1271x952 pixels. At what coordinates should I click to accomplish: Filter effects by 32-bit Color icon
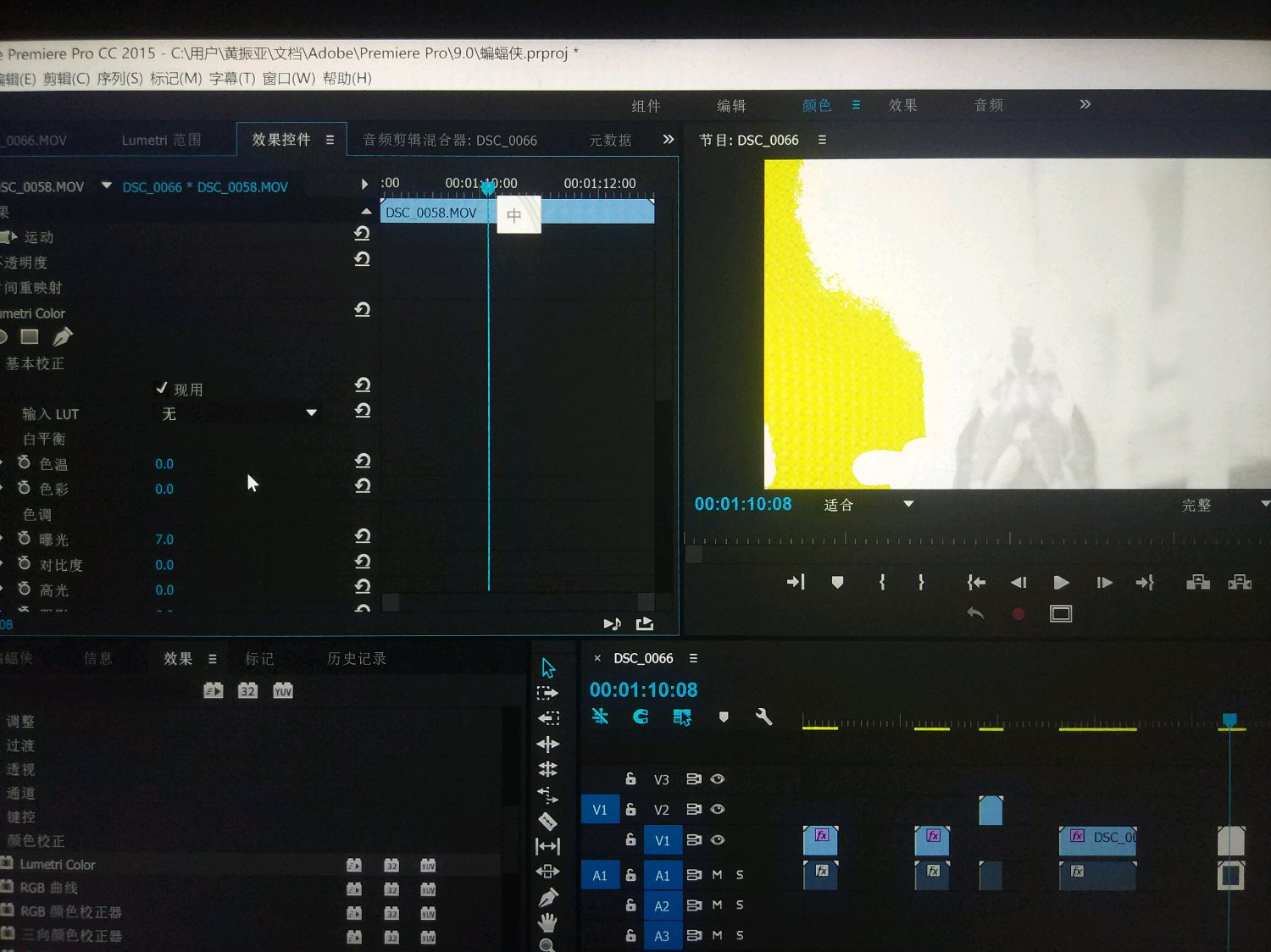point(247,691)
